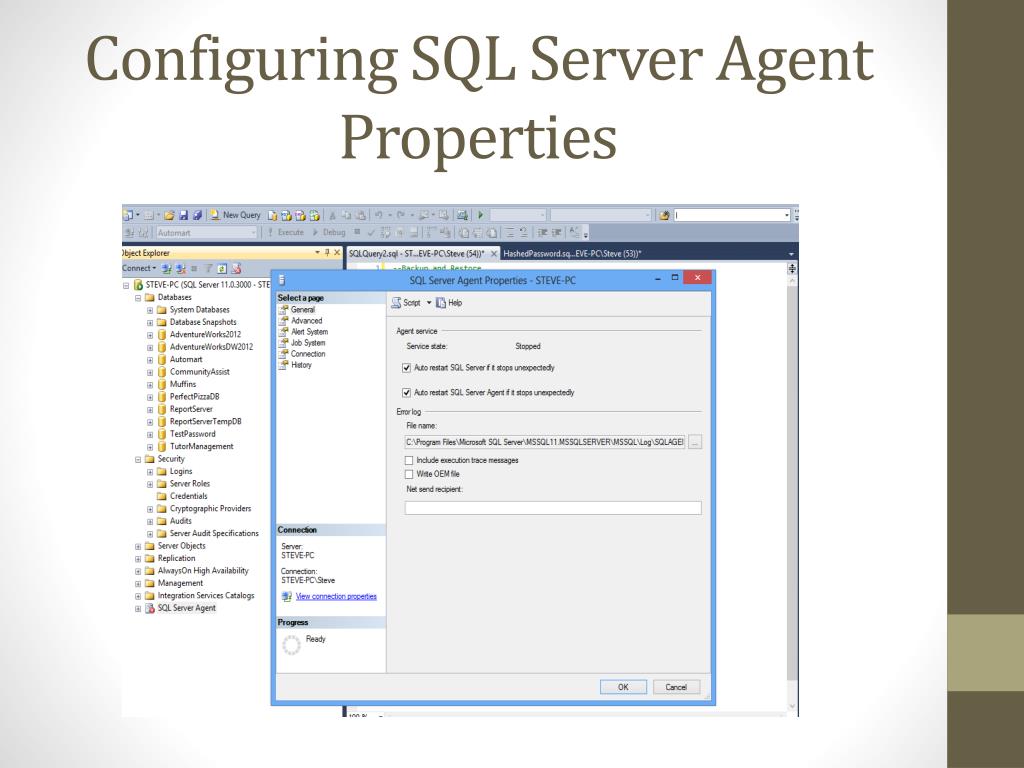Toggle Auto restart SQL Server checkbox

pos(406,368)
